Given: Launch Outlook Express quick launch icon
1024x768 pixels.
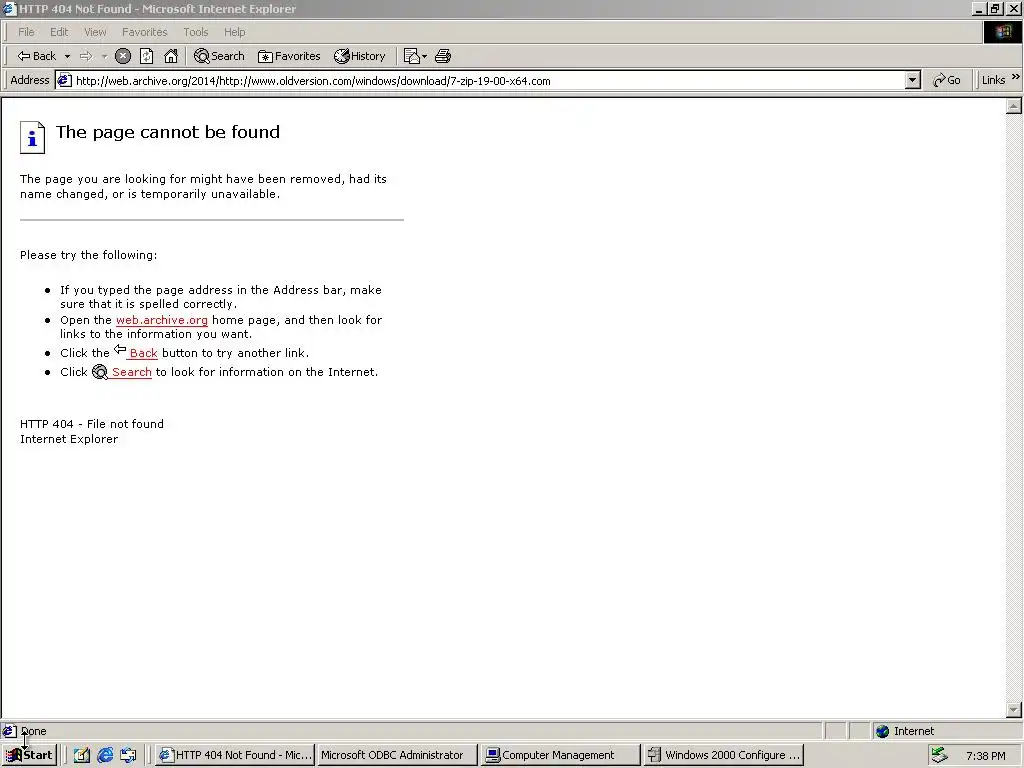Looking at the screenshot, I should click(128, 756).
